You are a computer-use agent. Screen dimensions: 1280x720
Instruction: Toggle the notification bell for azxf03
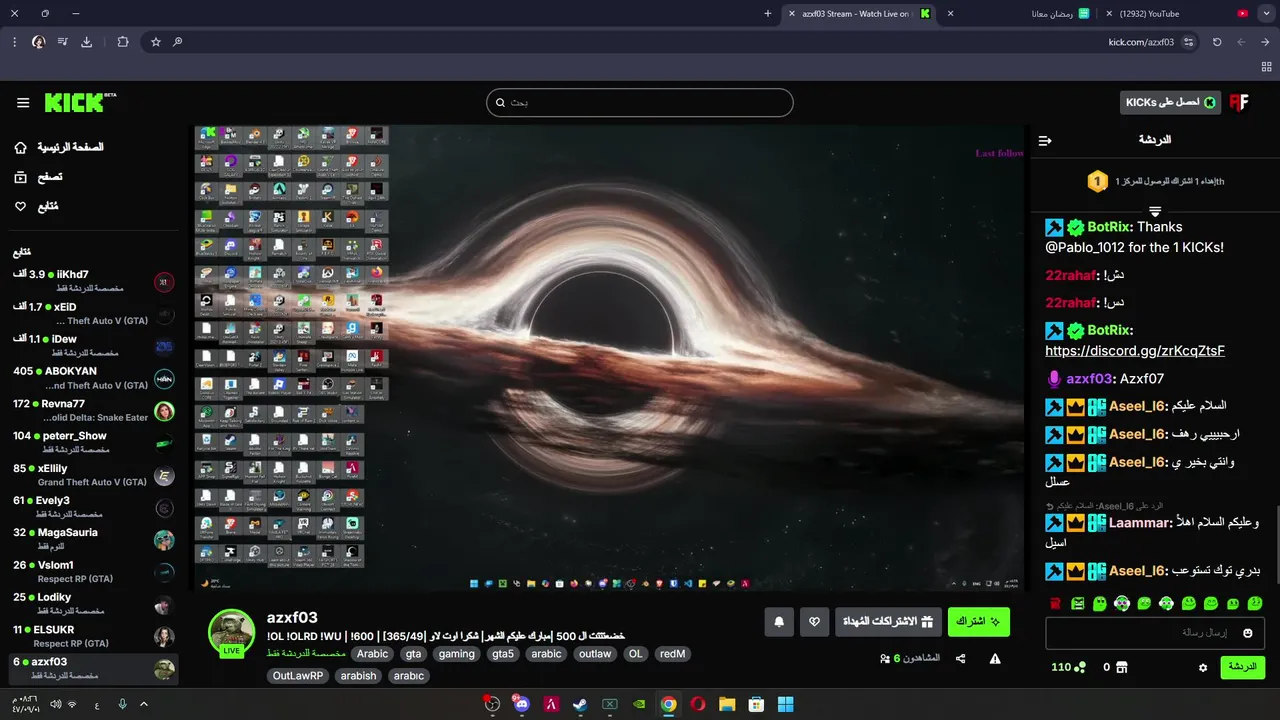pyautogui.click(x=779, y=622)
